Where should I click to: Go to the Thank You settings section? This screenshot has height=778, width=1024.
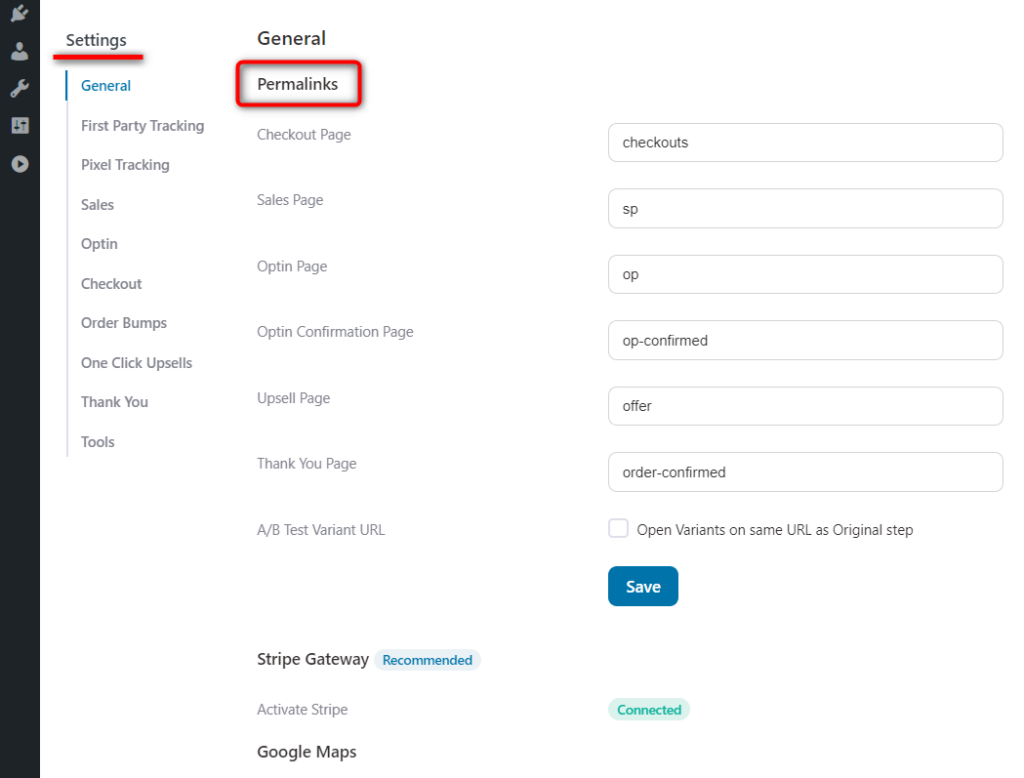(114, 402)
